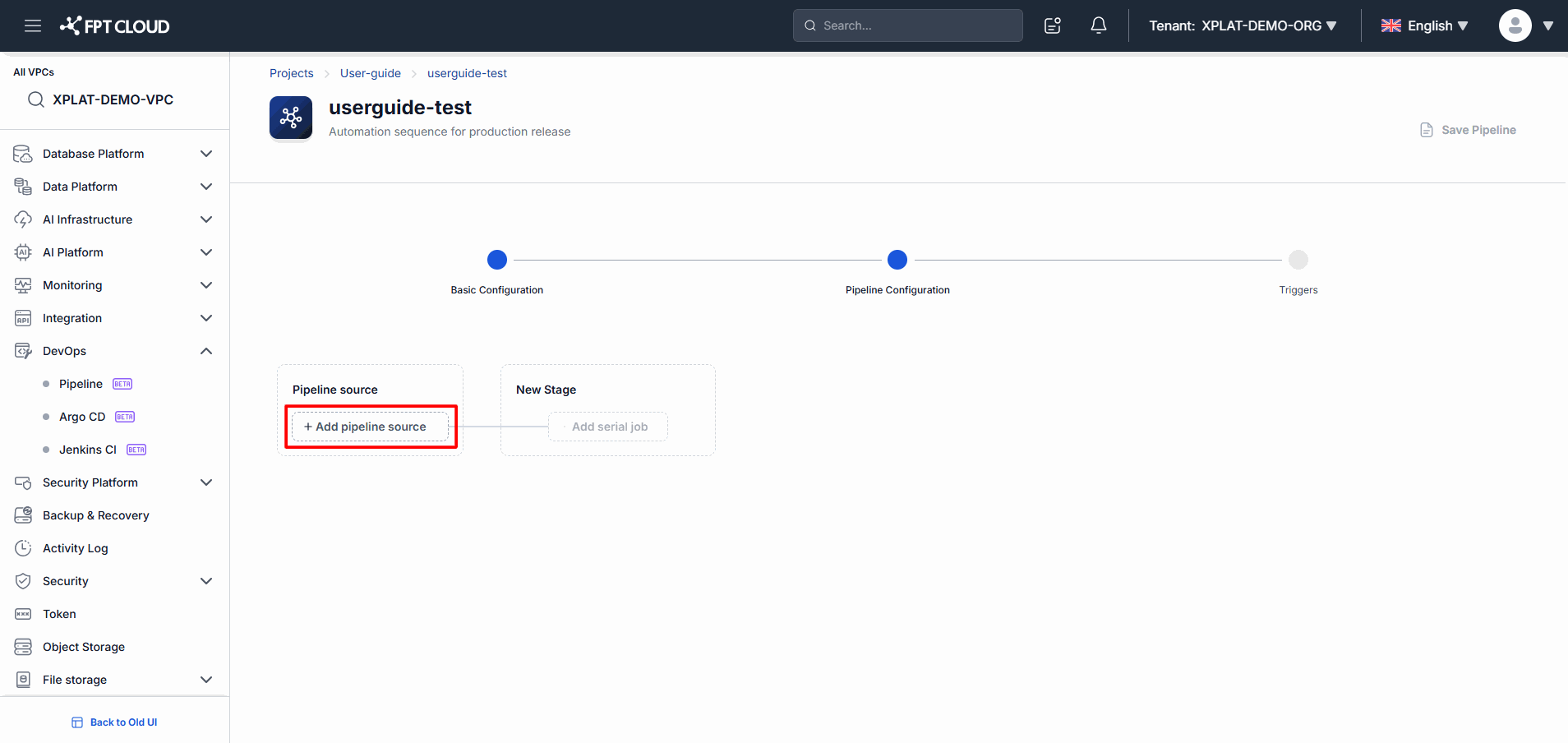This screenshot has height=743, width=1568.
Task: Click userguide-test breadcrumb link
Action: pyautogui.click(x=467, y=73)
